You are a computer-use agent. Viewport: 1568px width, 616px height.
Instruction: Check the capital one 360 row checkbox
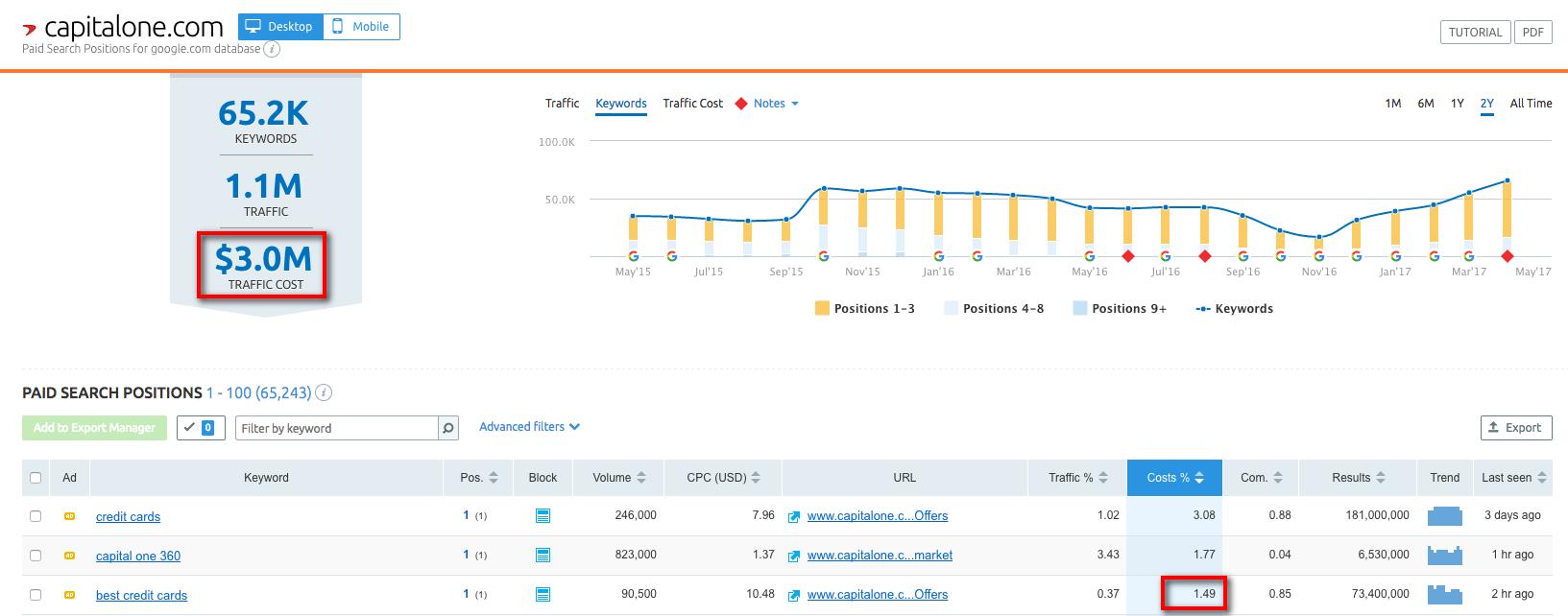pyautogui.click(x=36, y=556)
